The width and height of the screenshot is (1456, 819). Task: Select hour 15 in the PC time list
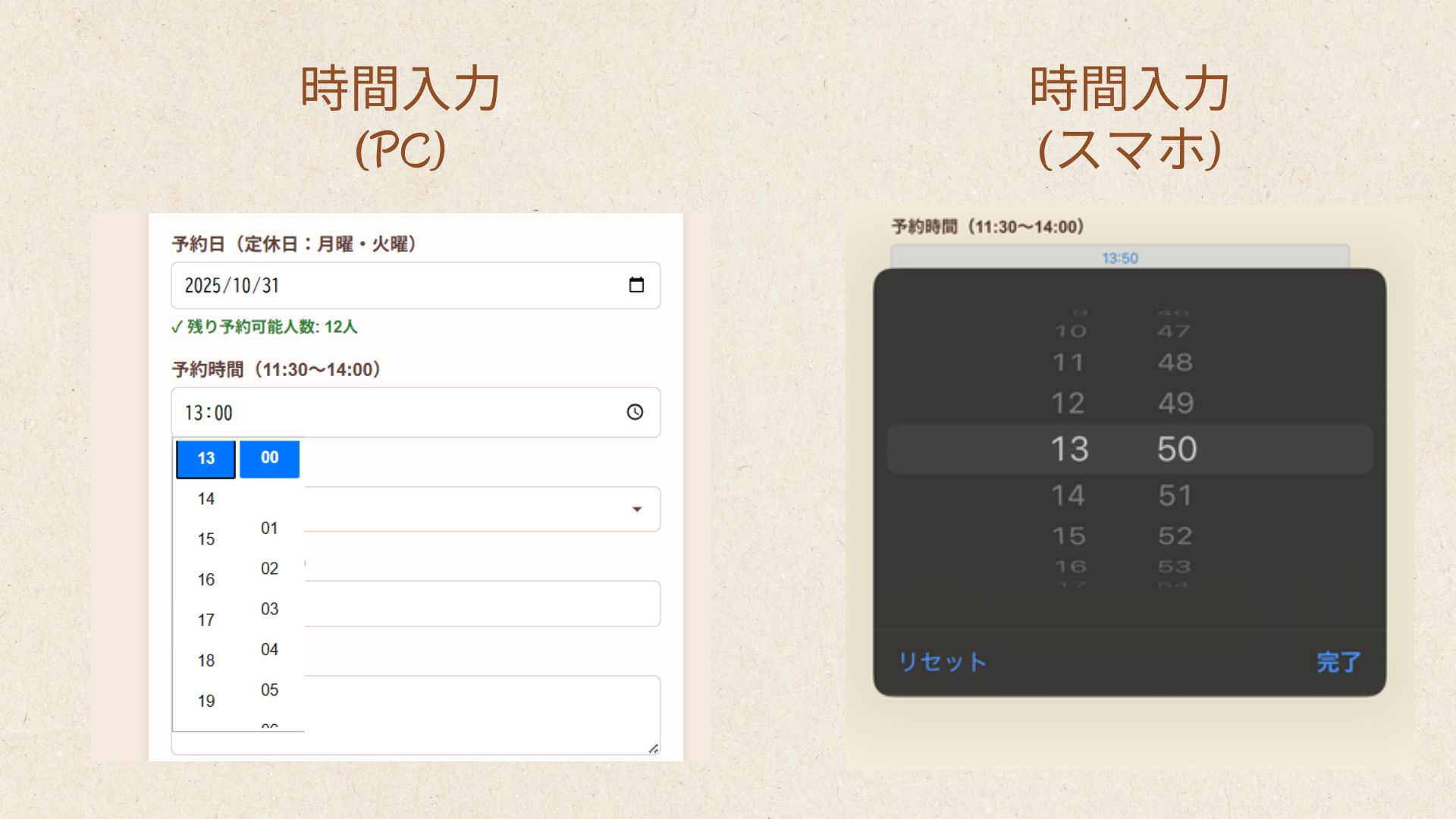click(206, 539)
